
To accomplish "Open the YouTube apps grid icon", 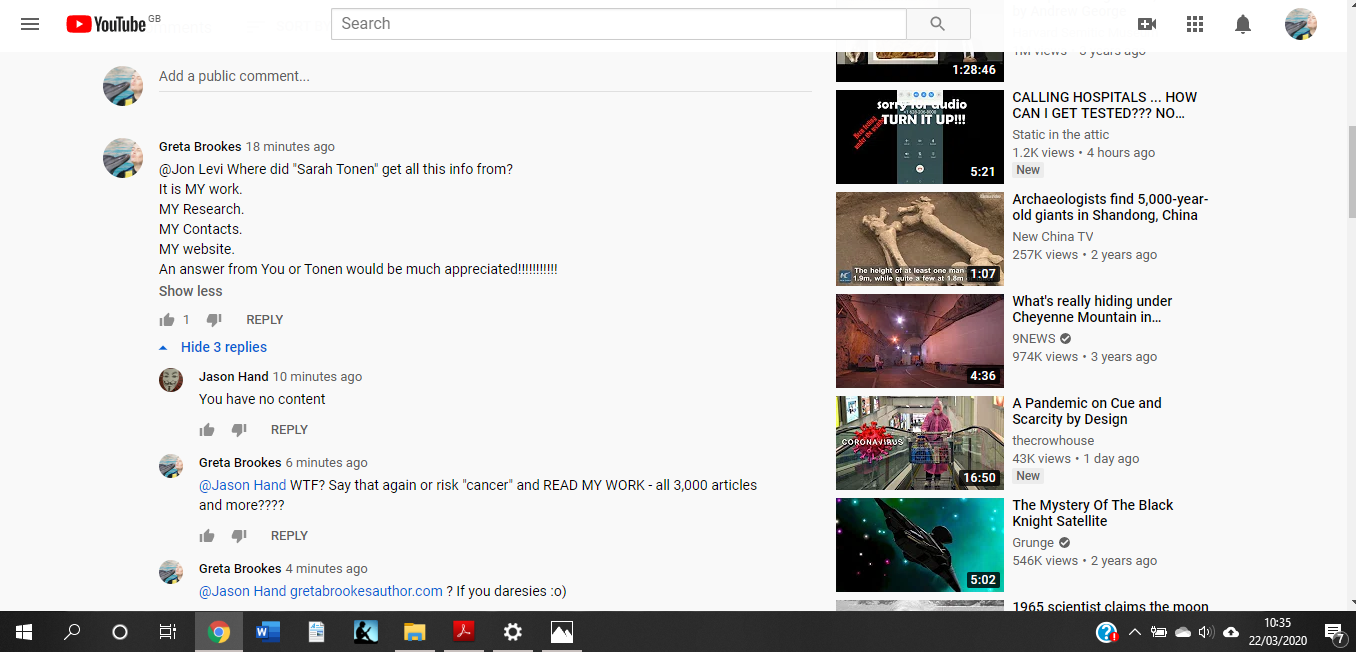I will (x=1195, y=24).
